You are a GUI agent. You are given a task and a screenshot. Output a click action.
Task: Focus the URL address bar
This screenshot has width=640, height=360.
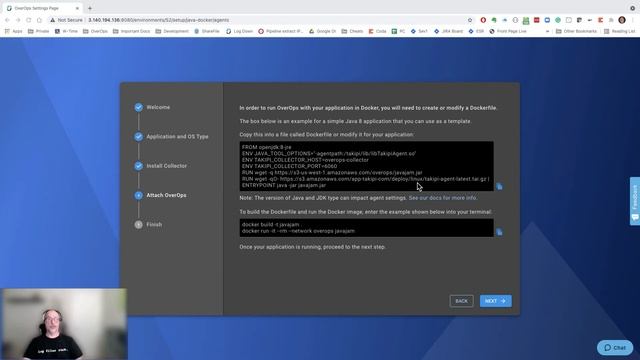261,20
